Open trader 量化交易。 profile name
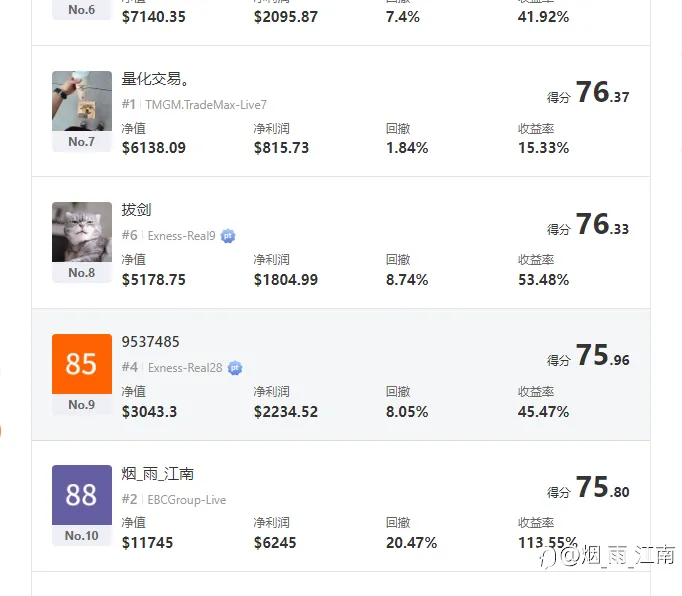 pos(155,79)
